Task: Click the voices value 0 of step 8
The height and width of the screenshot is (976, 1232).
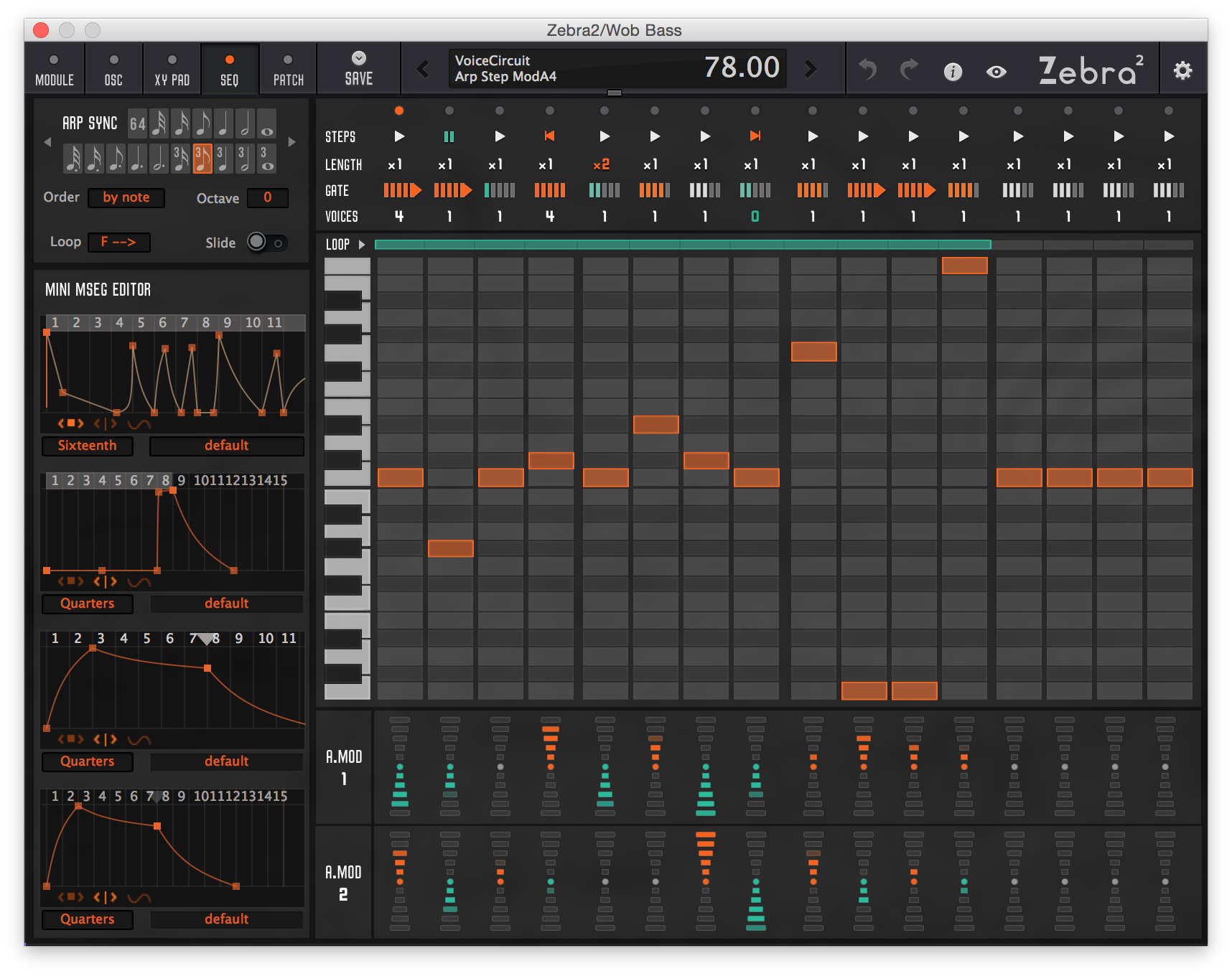Action: [755, 216]
